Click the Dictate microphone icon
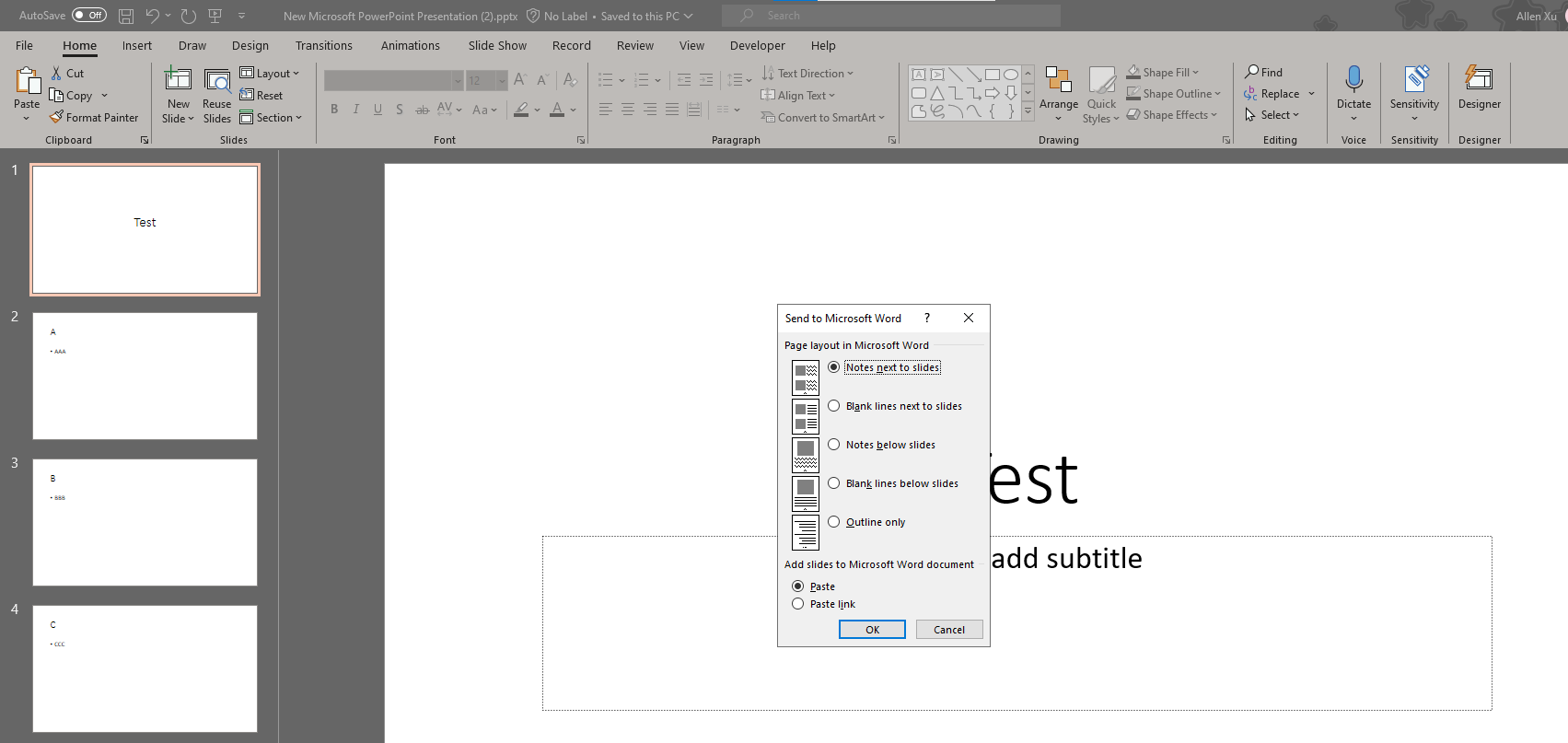The height and width of the screenshot is (743, 1568). point(1353,79)
